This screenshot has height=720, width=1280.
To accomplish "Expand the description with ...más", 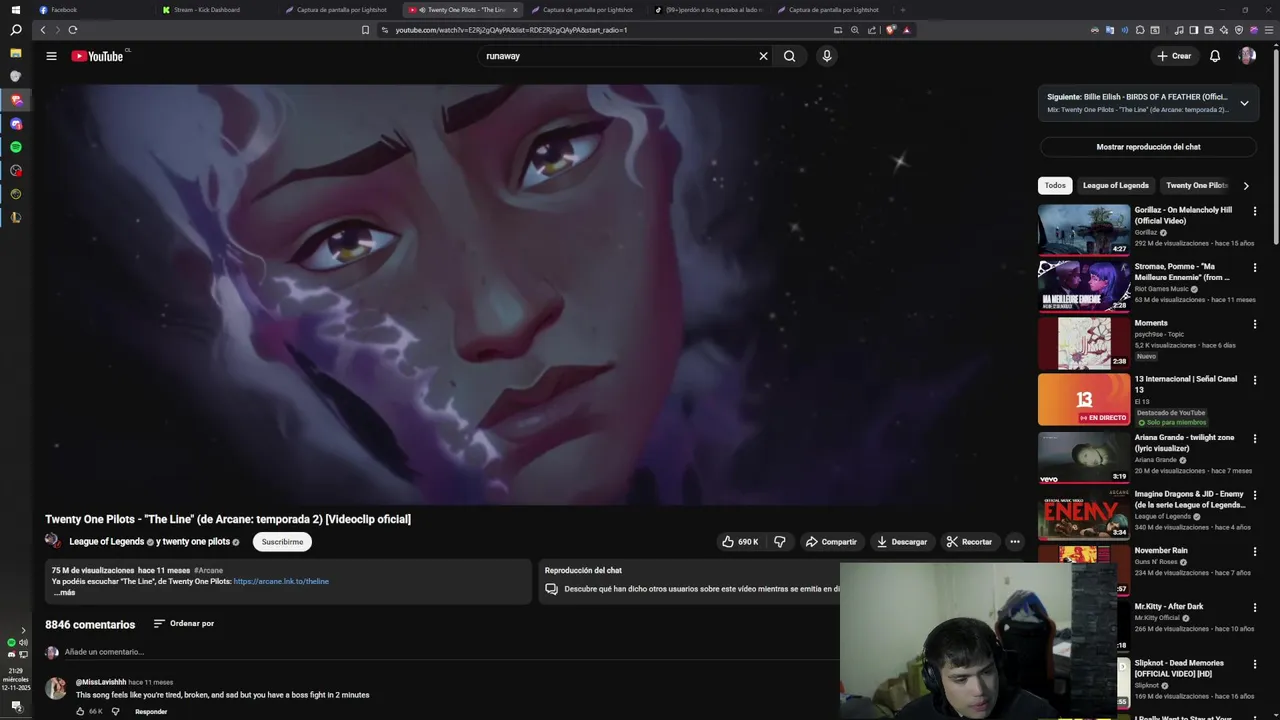I will [x=64, y=593].
